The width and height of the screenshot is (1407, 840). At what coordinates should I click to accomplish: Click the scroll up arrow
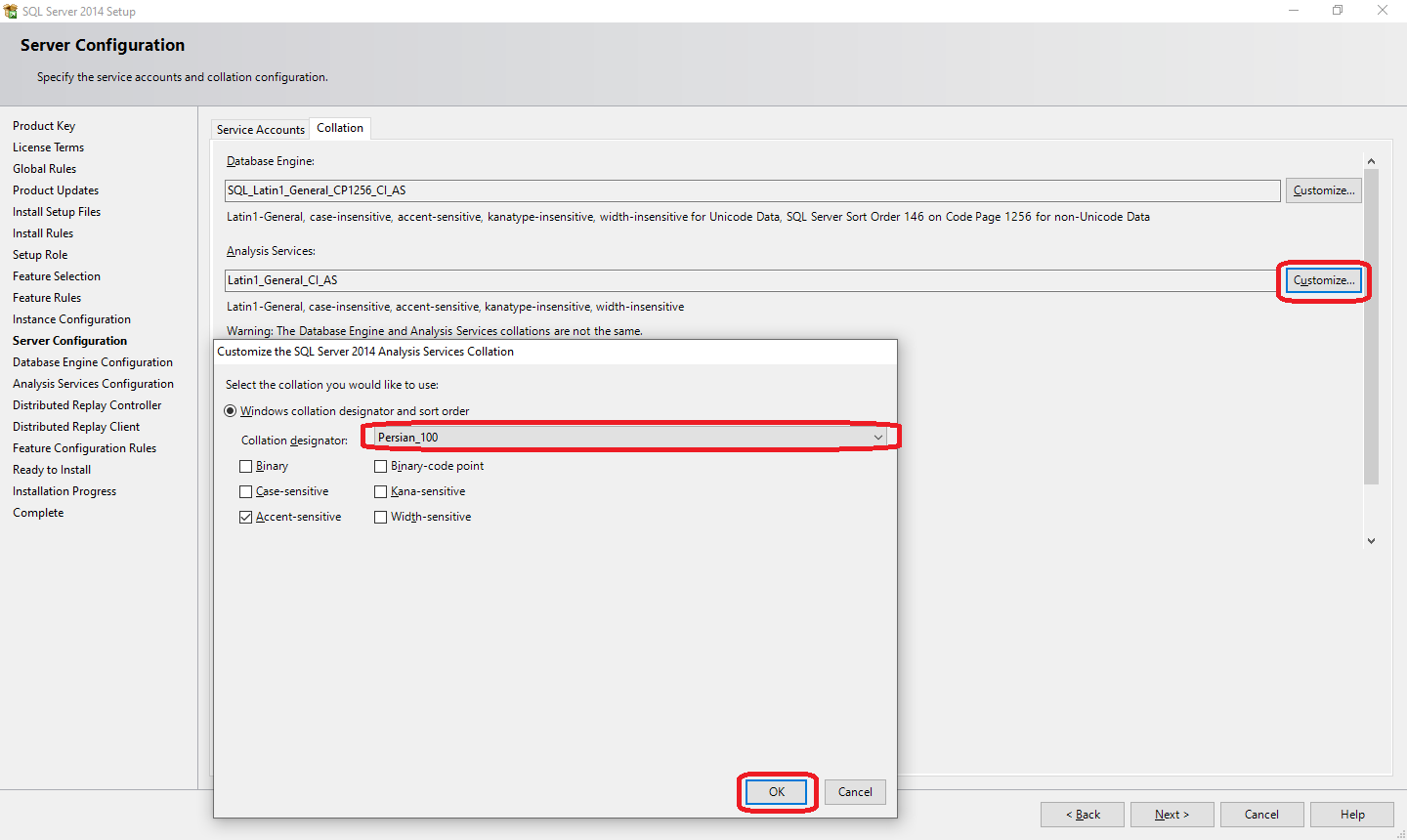click(1371, 161)
